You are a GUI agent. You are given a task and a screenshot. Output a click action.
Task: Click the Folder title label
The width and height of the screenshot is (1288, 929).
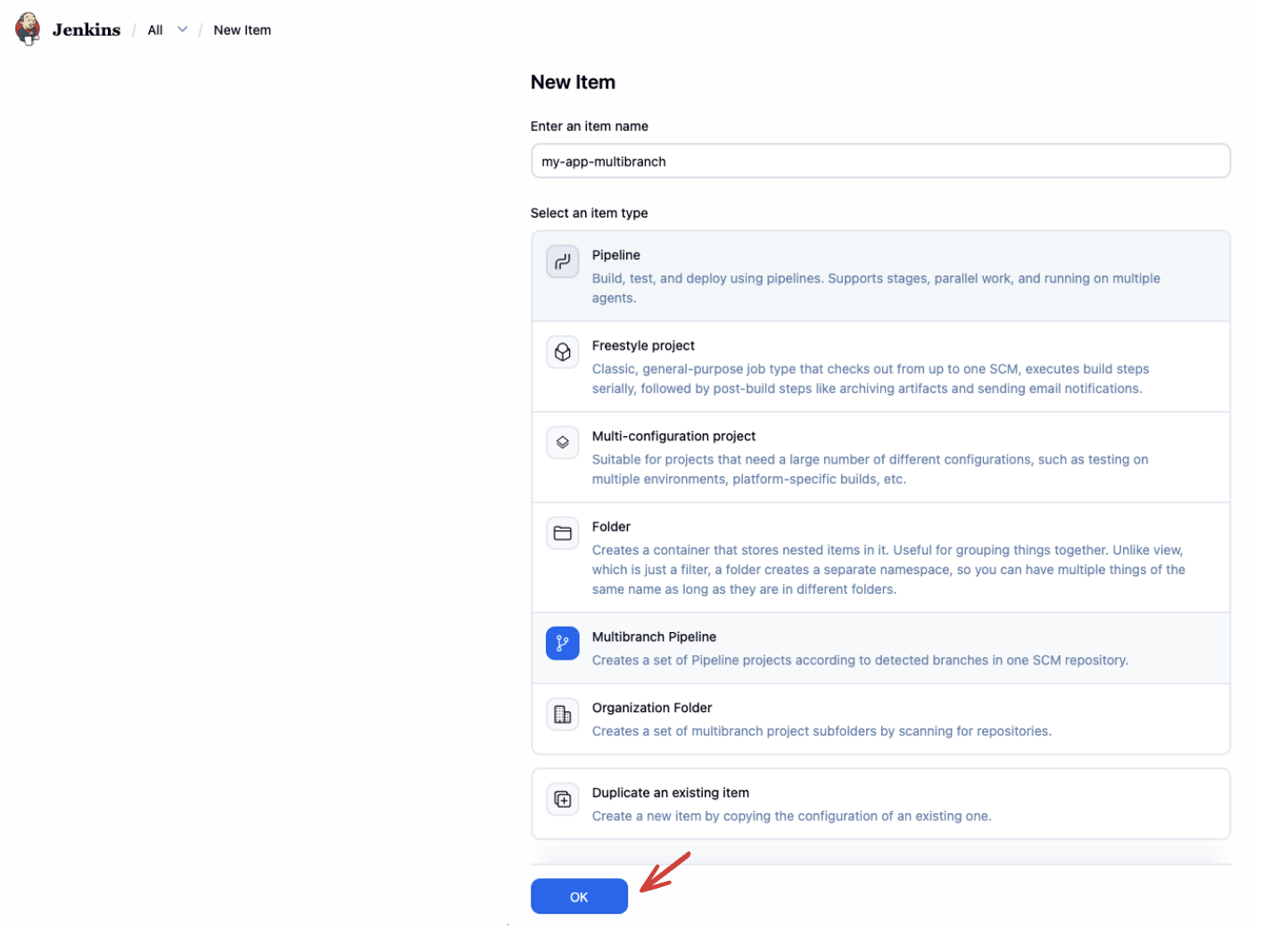[611, 527]
